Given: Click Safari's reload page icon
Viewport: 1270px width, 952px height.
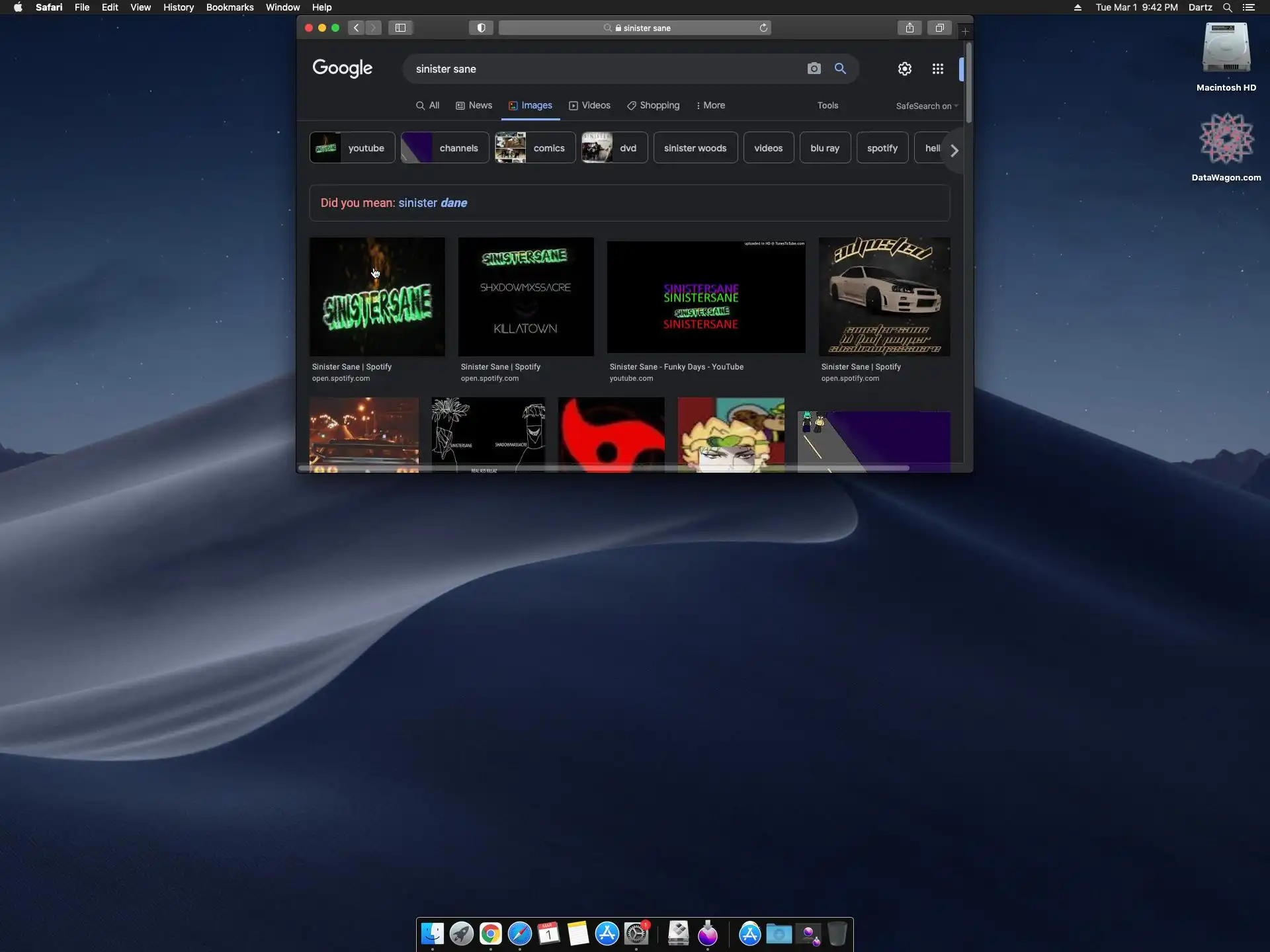Looking at the screenshot, I should (763, 28).
